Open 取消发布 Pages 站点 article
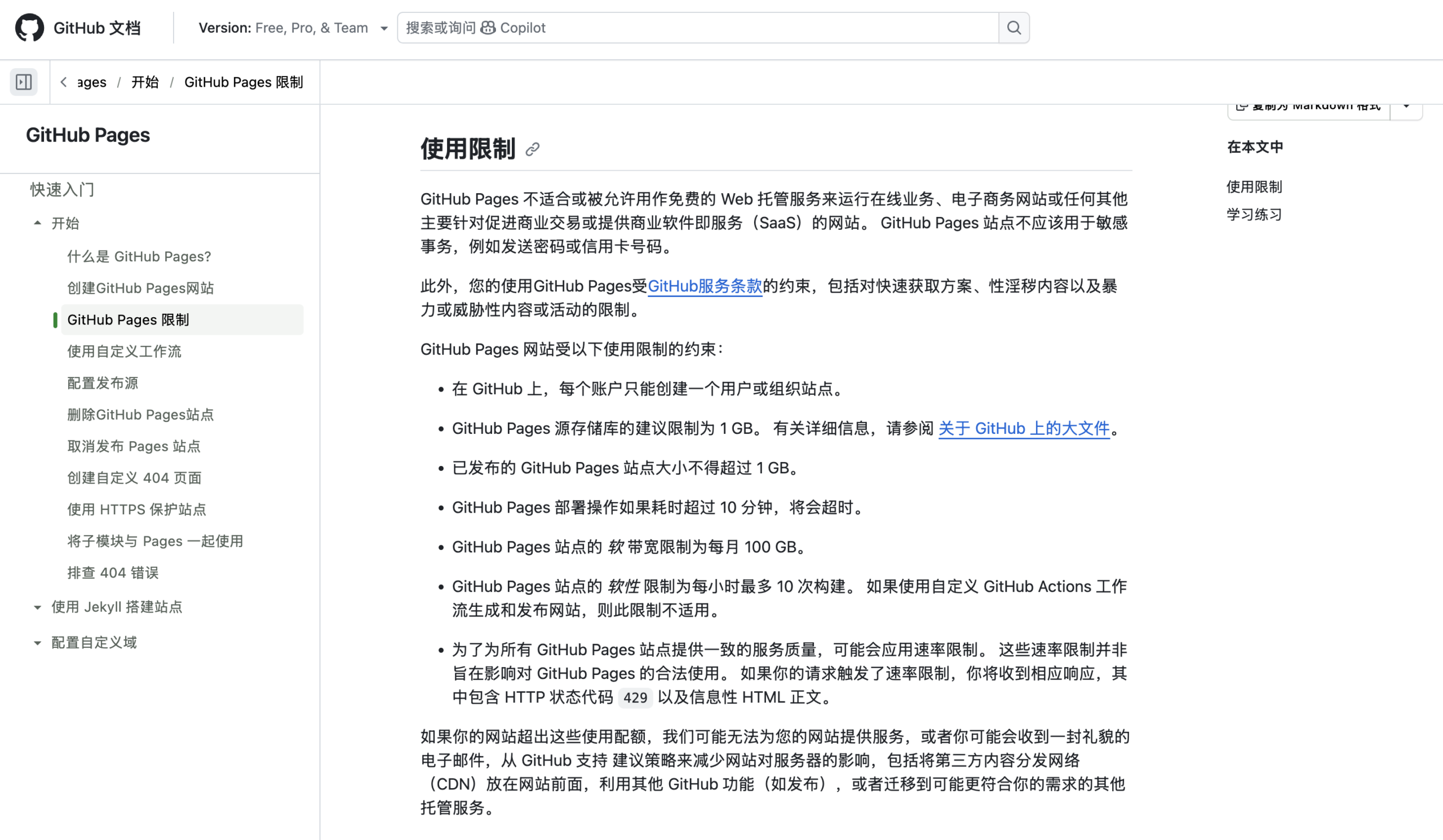The image size is (1443, 840). 134,446
